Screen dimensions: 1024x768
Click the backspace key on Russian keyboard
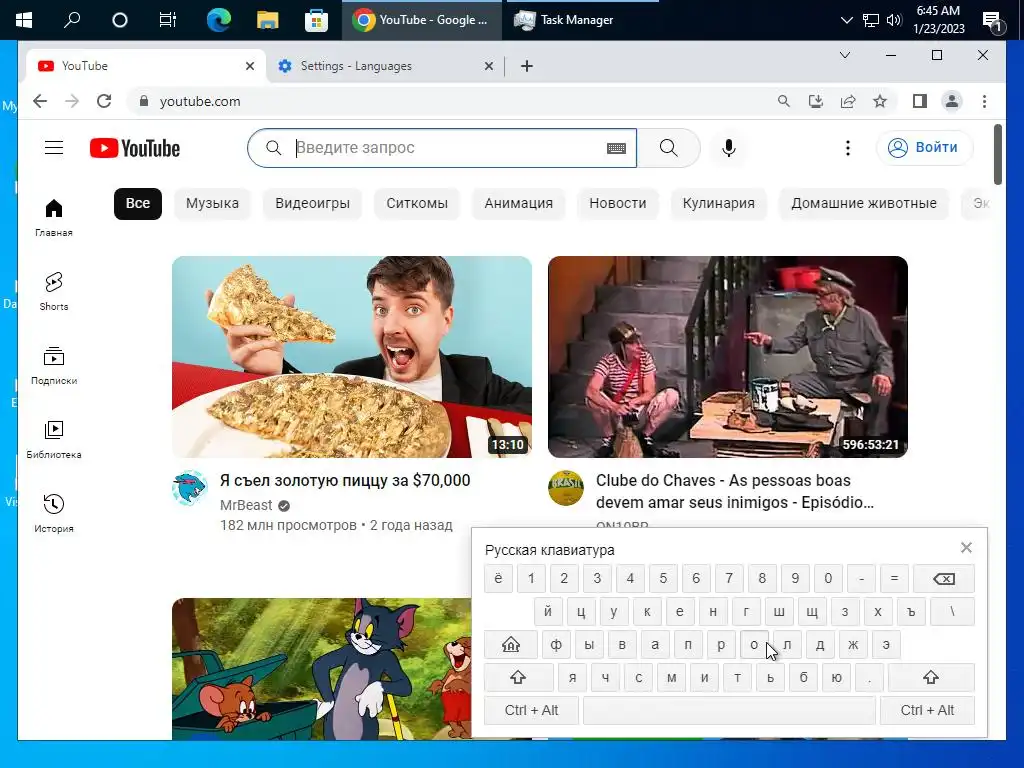(944, 579)
